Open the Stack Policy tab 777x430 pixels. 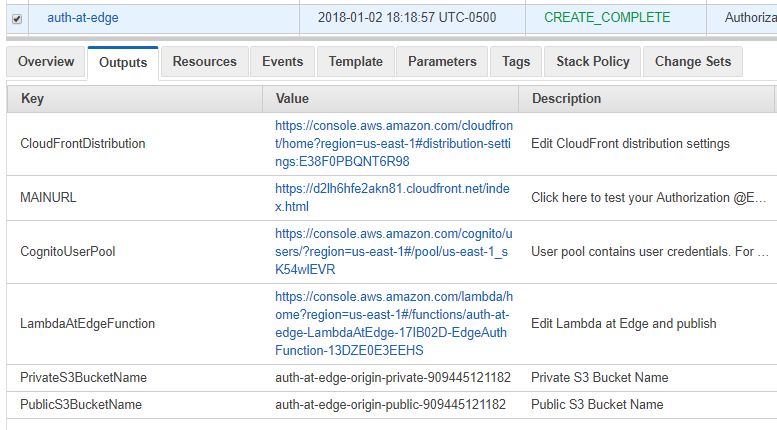[593, 61]
